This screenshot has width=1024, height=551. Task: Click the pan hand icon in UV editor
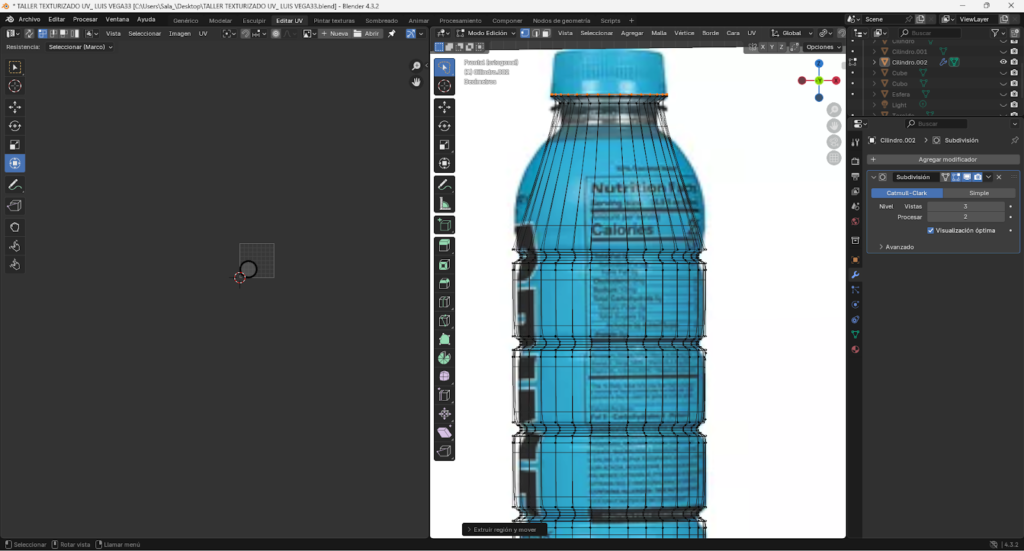pyautogui.click(x=416, y=82)
